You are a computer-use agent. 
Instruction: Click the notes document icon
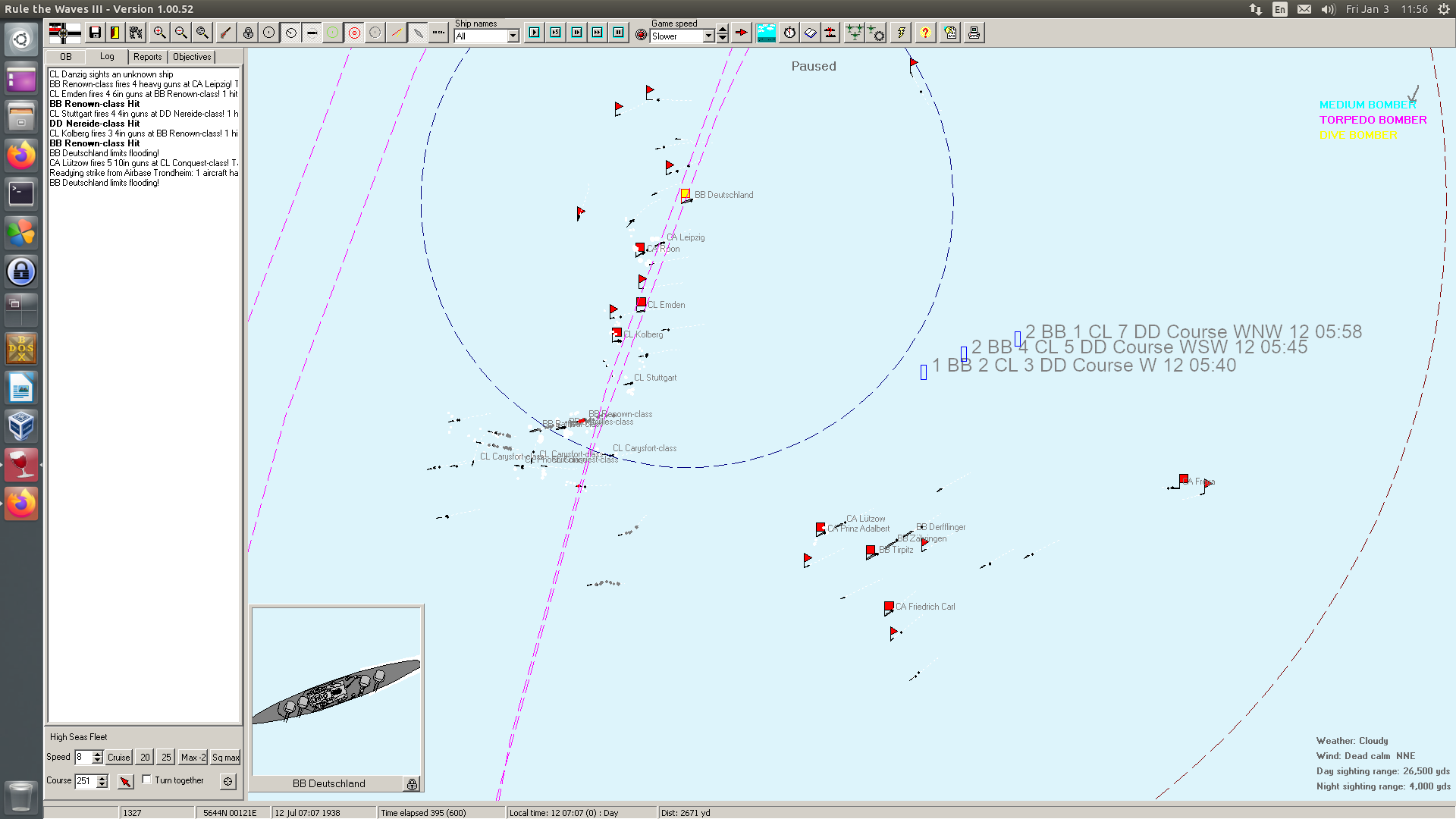click(950, 33)
